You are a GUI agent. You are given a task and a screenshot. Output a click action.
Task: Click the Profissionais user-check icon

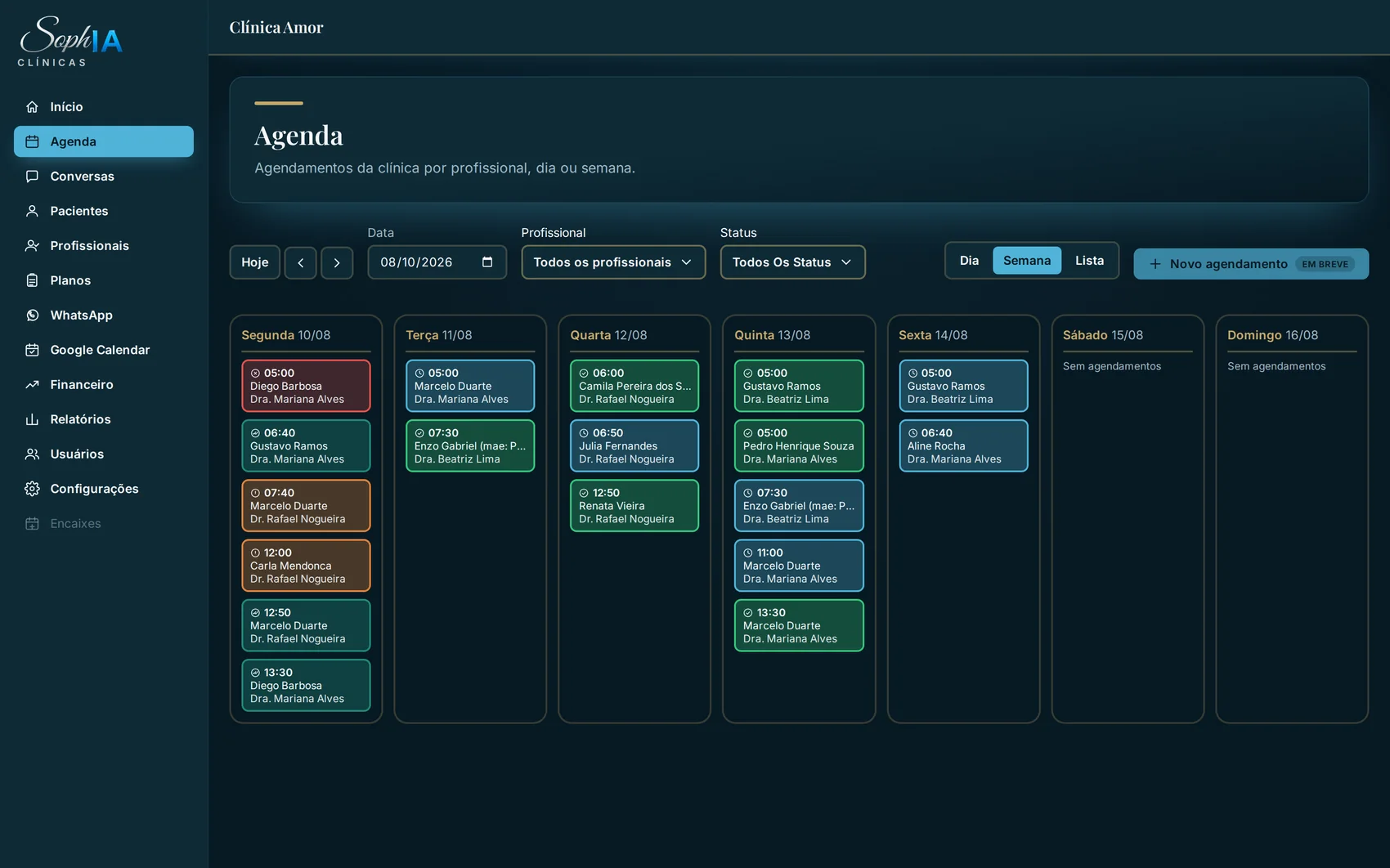(32, 246)
